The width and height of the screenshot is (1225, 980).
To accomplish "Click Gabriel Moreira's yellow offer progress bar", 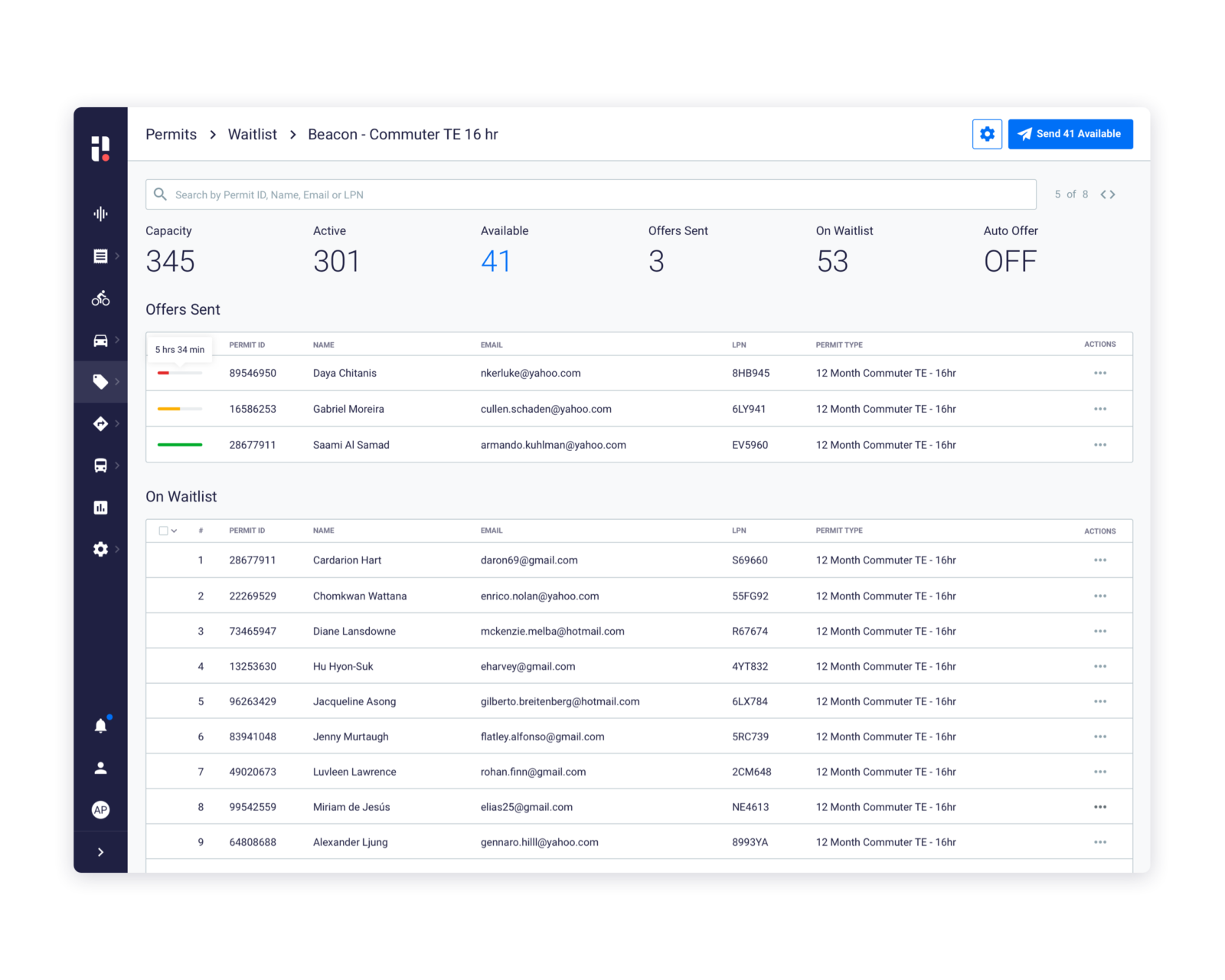I will click(179, 409).
